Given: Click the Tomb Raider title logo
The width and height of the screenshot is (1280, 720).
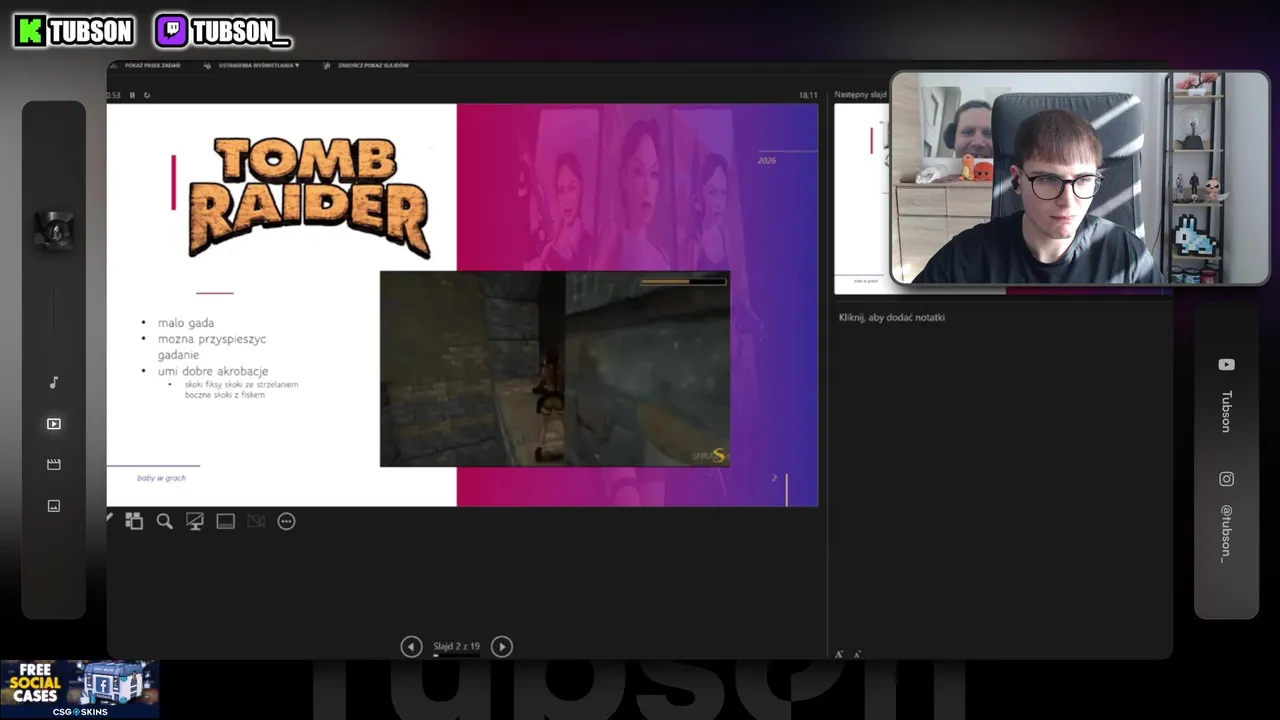Looking at the screenshot, I should (x=309, y=197).
